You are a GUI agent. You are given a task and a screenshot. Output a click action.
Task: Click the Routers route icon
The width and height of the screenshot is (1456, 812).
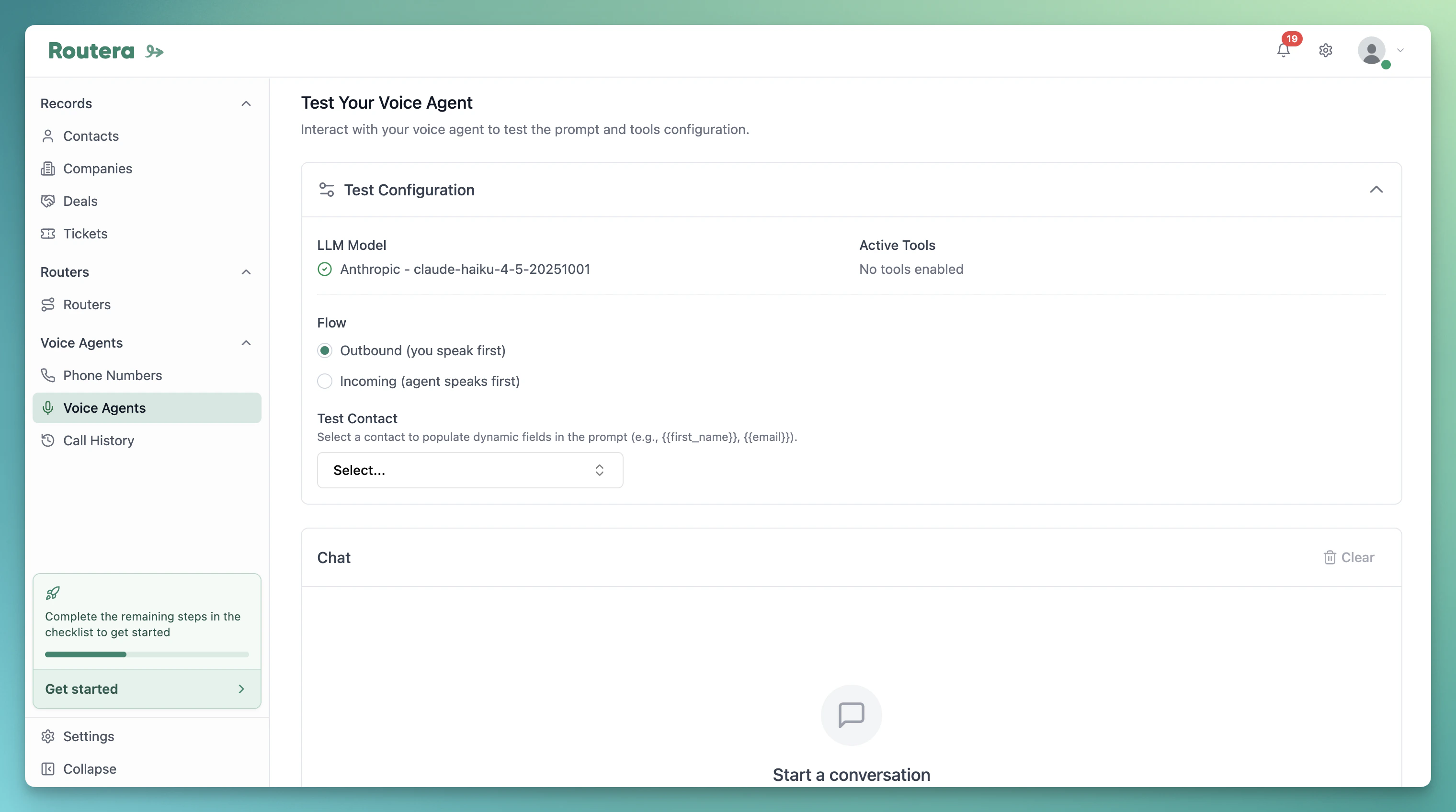click(x=48, y=304)
